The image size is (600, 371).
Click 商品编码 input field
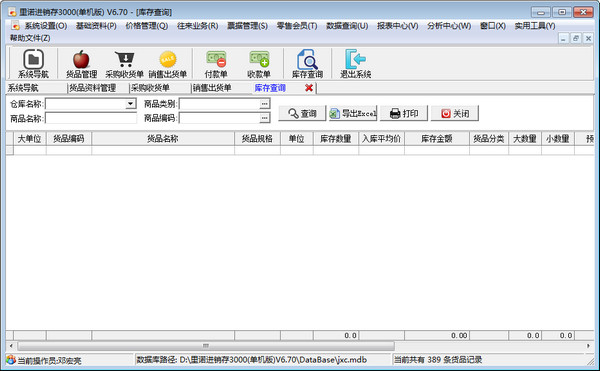point(220,118)
